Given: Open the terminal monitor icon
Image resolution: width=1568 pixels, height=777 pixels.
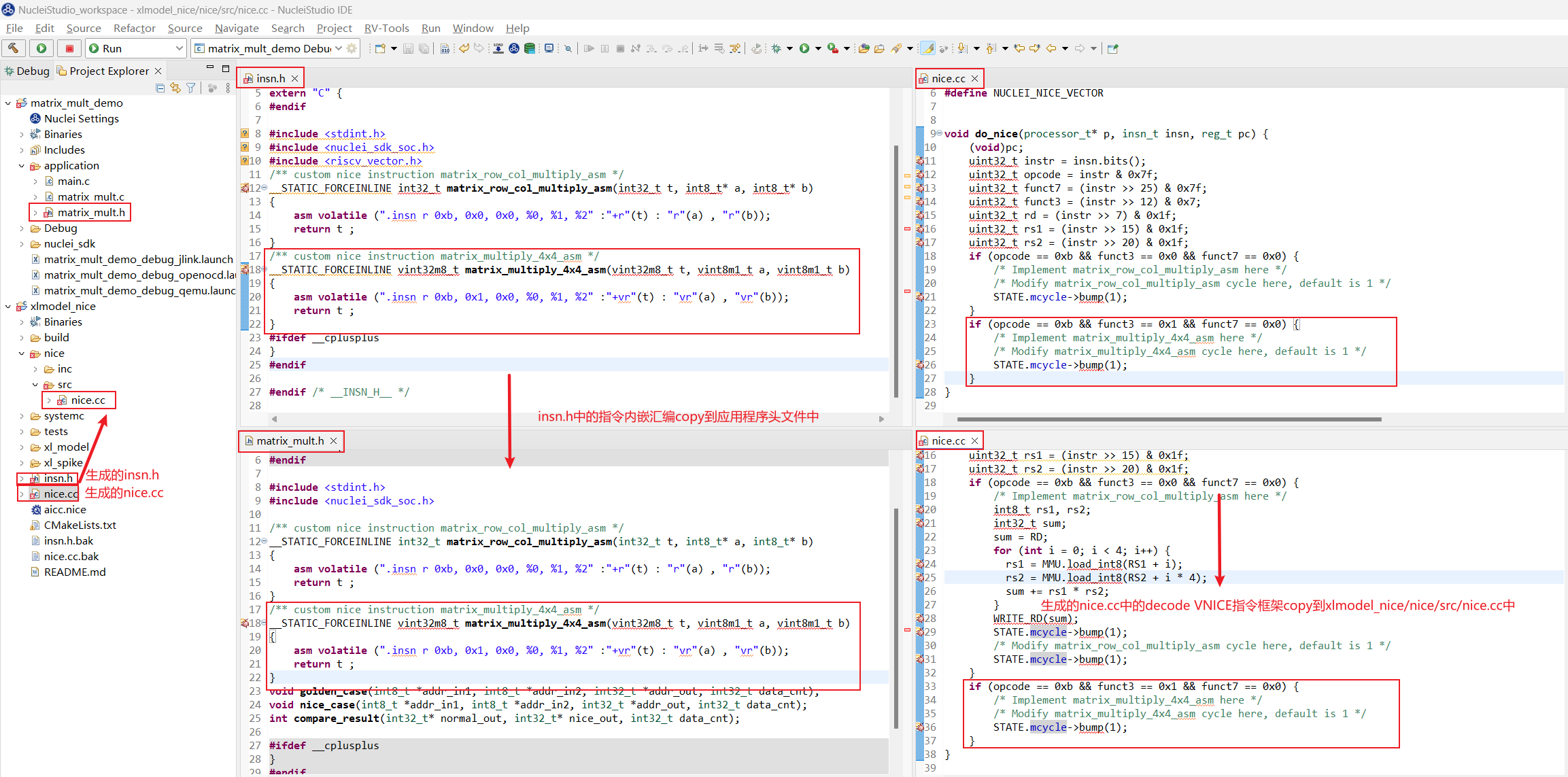Looking at the screenshot, I should point(549,48).
